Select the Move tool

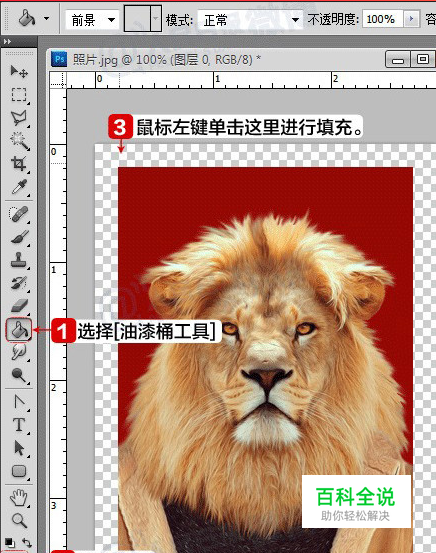click(19, 71)
